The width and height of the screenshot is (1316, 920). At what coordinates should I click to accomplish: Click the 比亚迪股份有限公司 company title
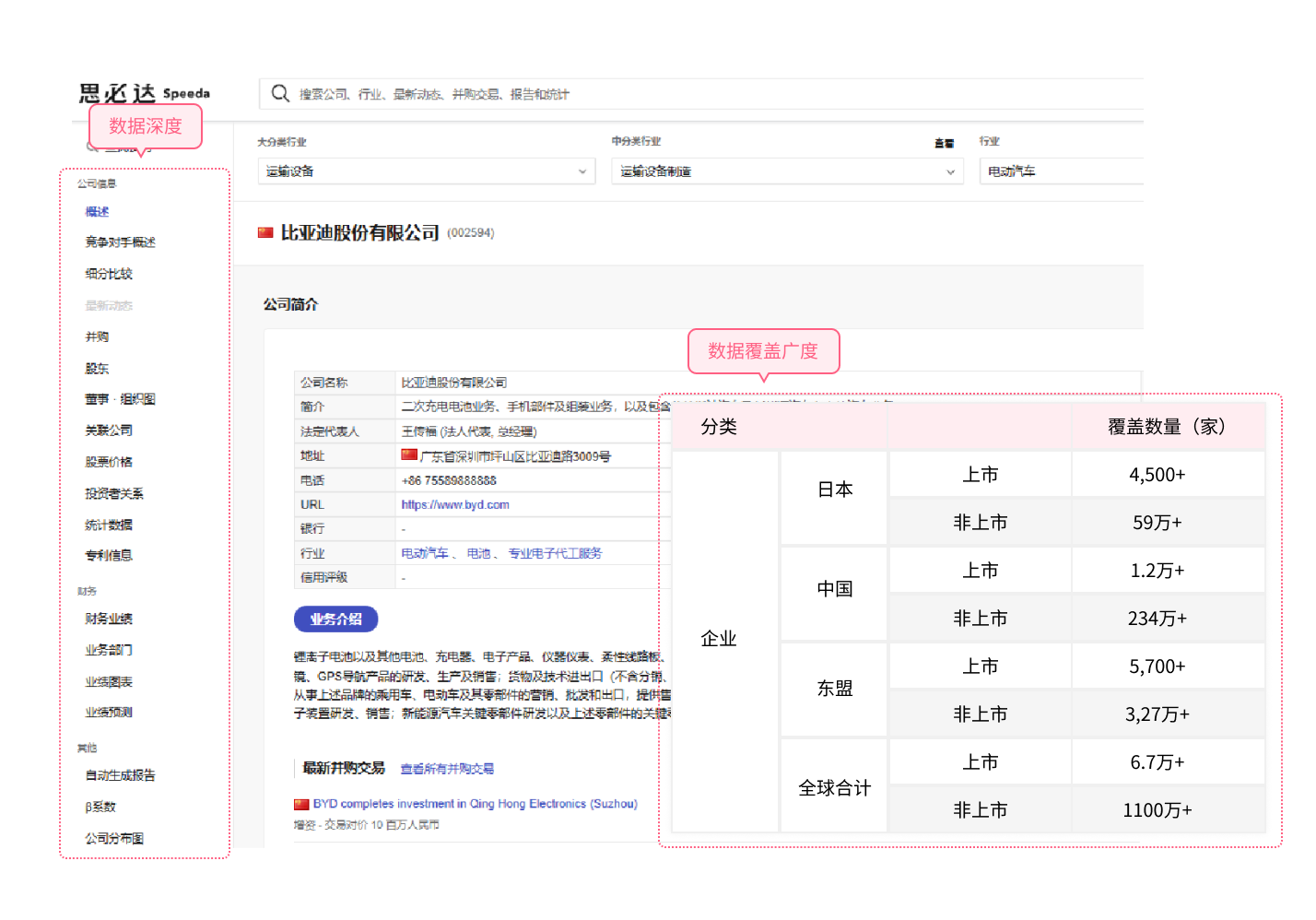coord(359,233)
